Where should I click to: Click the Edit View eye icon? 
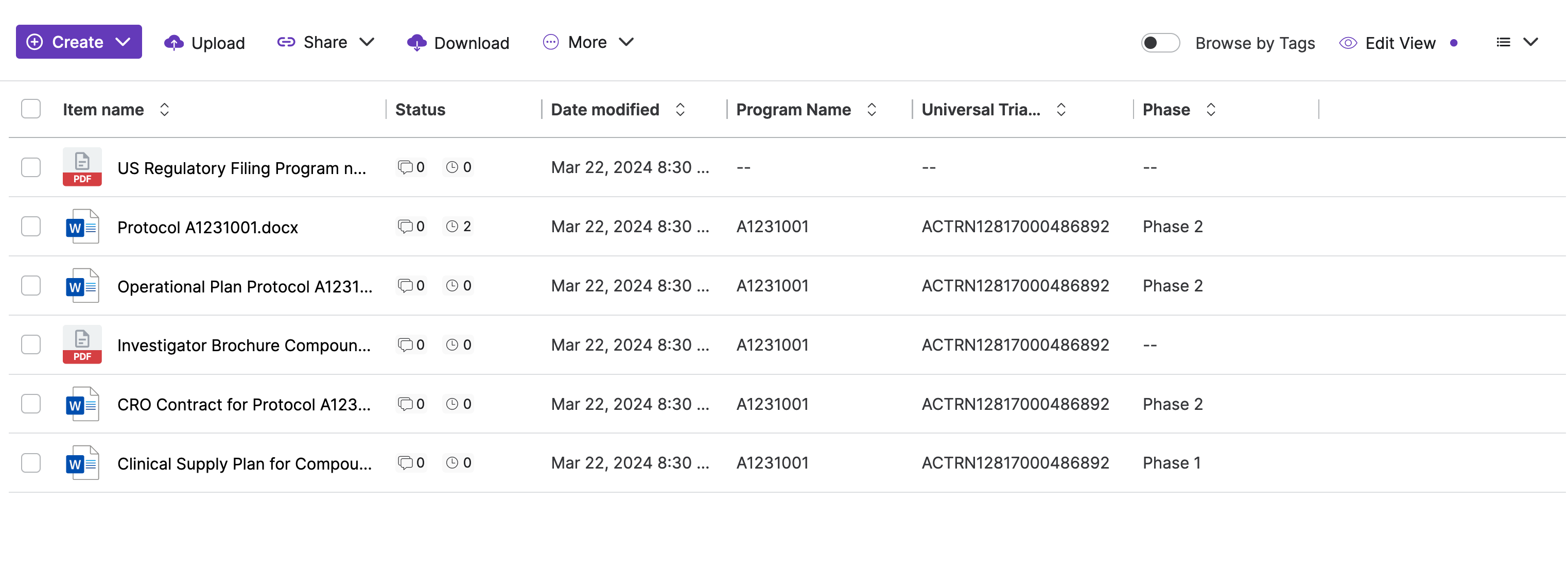click(1348, 43)
